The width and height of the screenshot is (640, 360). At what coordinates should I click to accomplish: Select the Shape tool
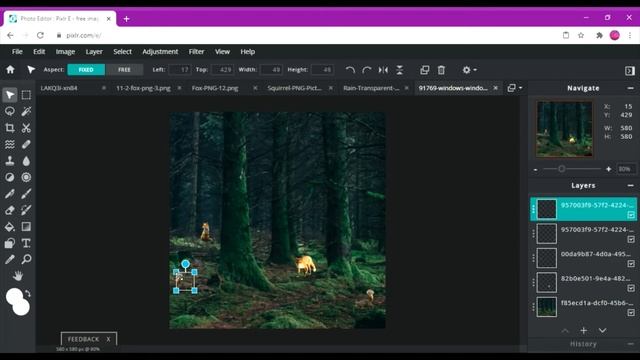[10, 243]
